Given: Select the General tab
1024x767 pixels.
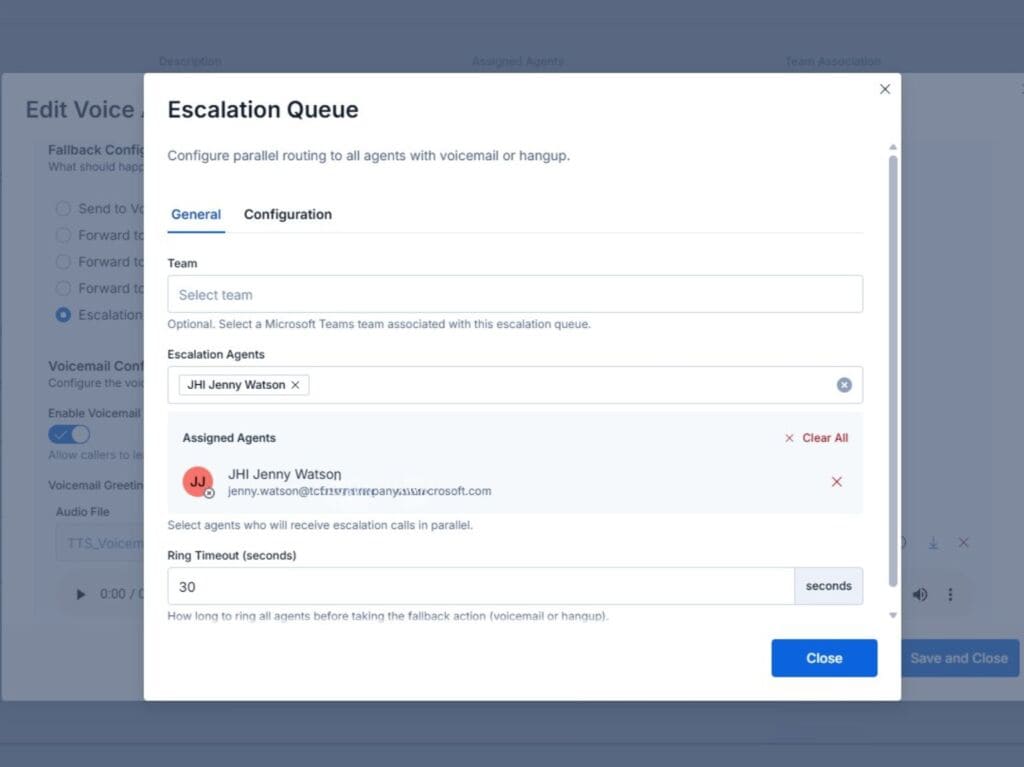Looking at the screenshot, I should tap(196, 214).
